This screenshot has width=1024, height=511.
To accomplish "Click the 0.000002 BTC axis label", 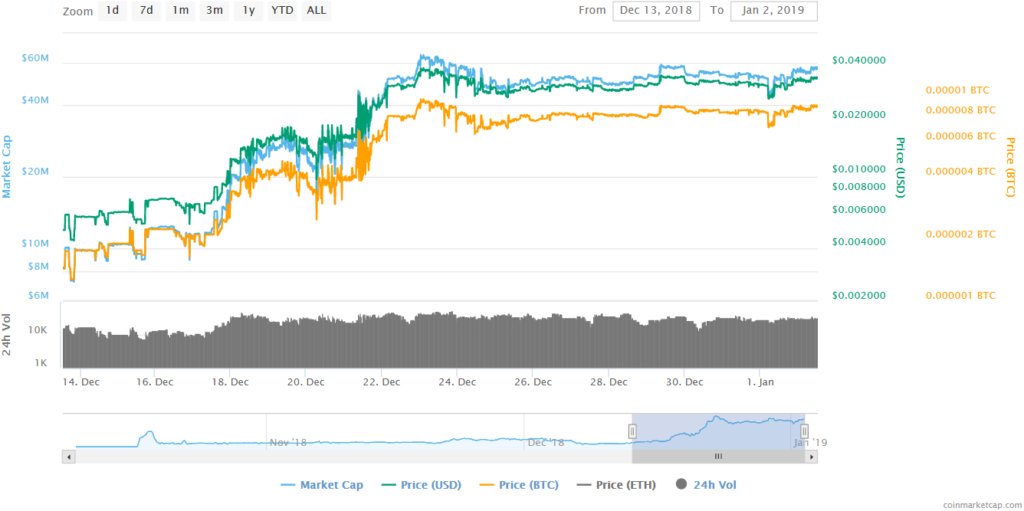I will 961,234.
